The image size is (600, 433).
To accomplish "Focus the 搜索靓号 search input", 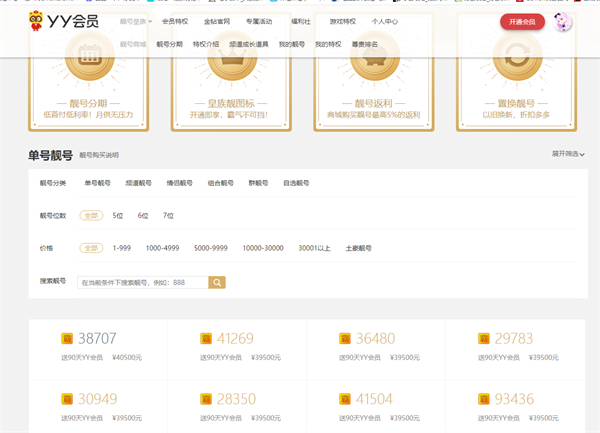I will point(143,282).
